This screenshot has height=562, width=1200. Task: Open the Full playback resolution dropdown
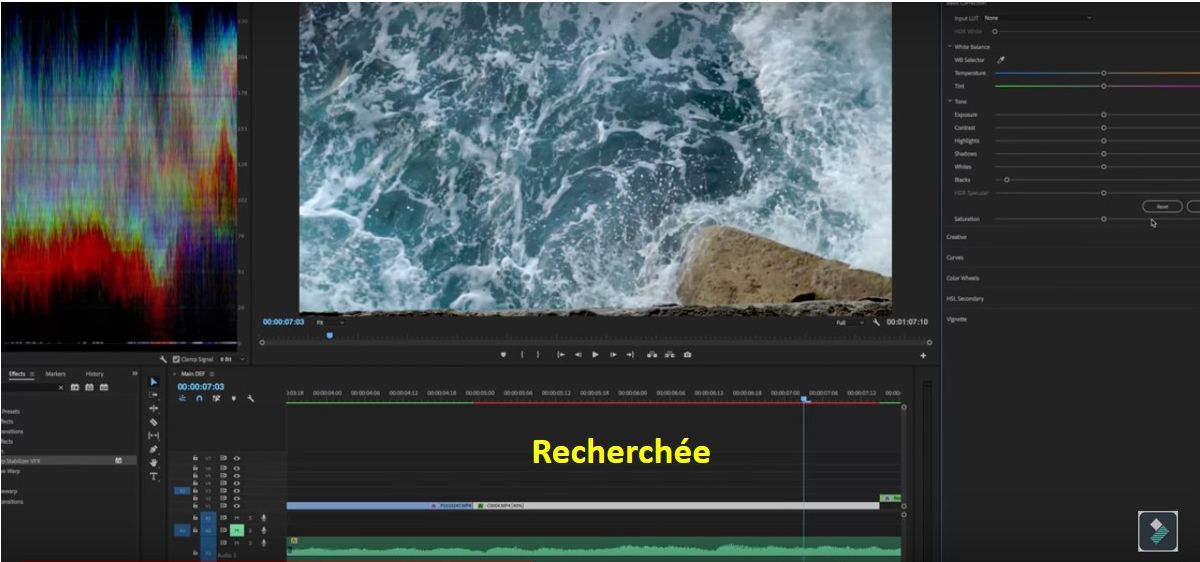(x=848, y=322)
